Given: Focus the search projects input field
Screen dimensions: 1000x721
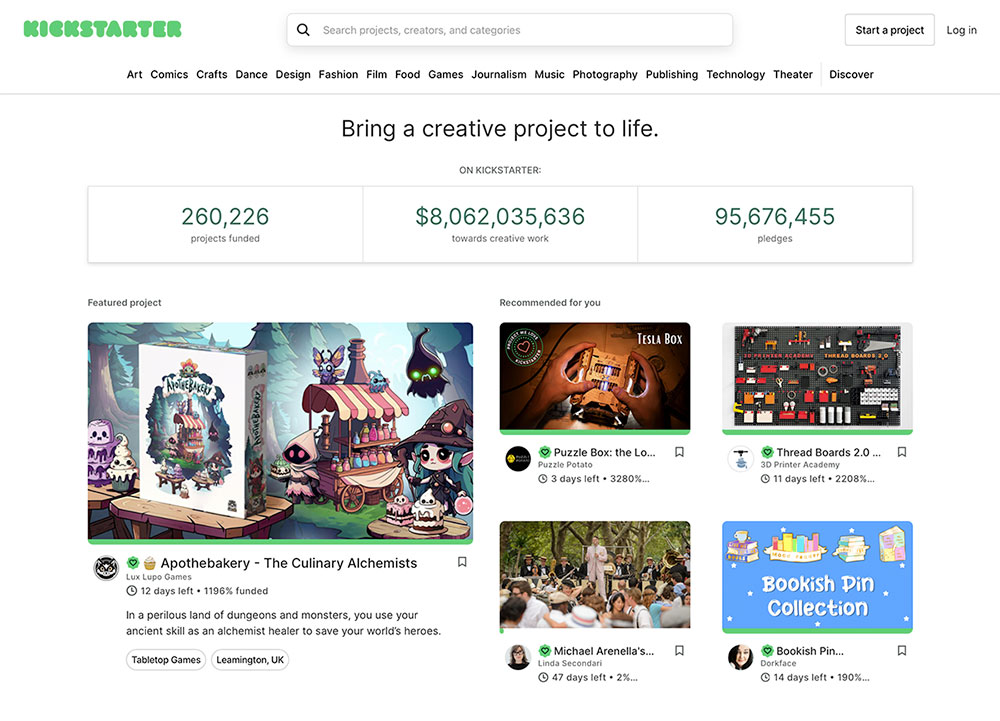Looking at the screenshot, I should [x=510, y=30].
